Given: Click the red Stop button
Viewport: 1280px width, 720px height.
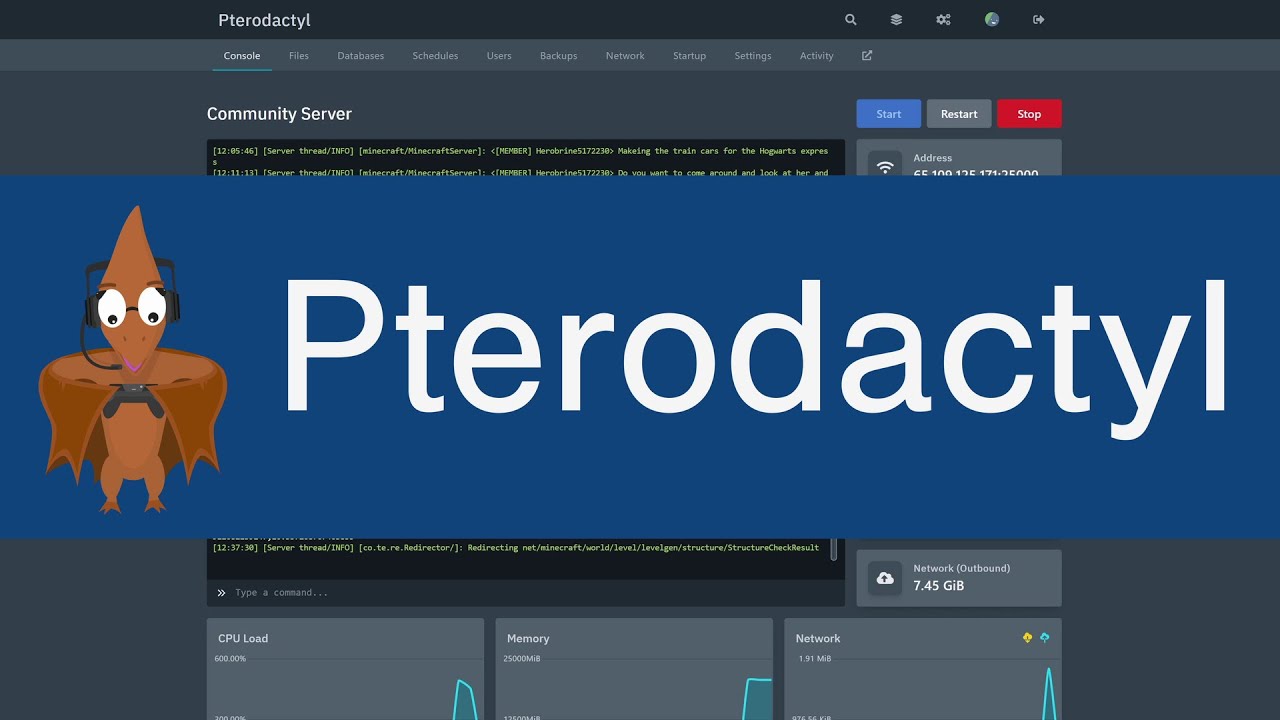Looking at the screenshot, I should pos(1029,114).
